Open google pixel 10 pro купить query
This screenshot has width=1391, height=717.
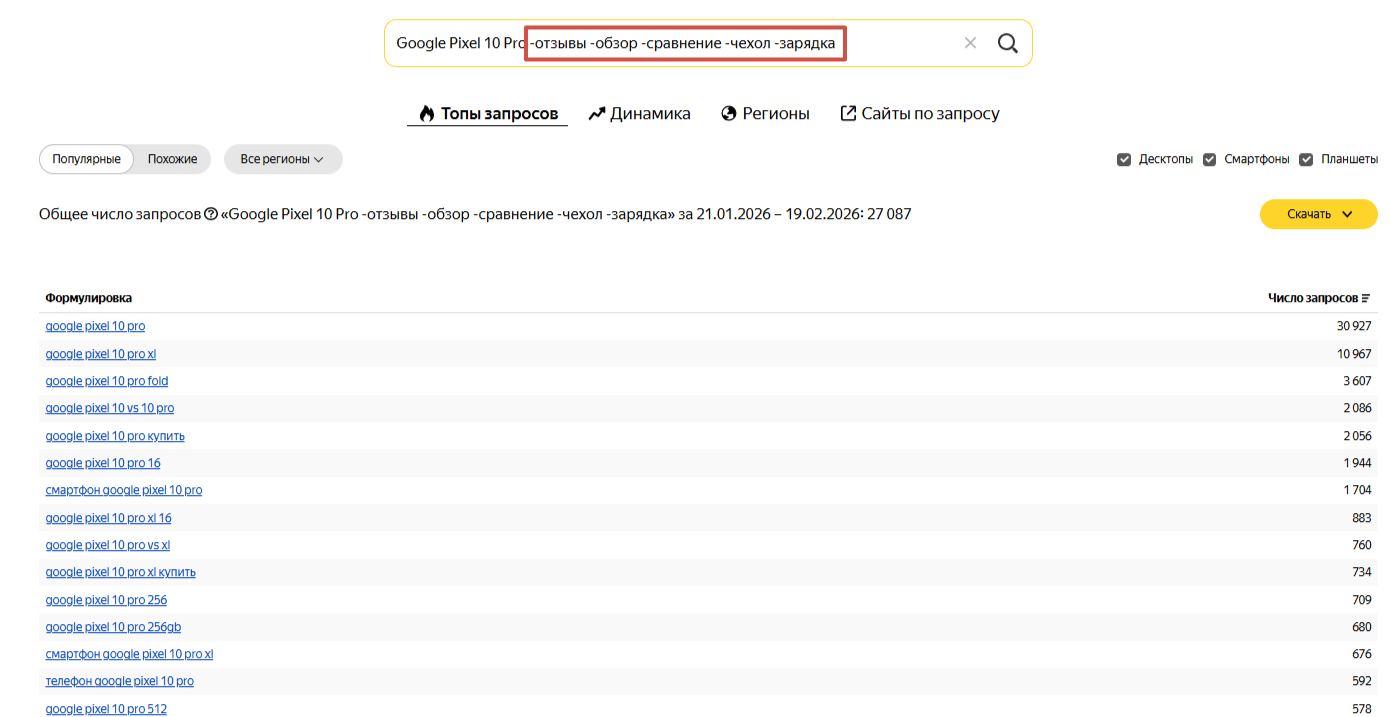[115, 436]
